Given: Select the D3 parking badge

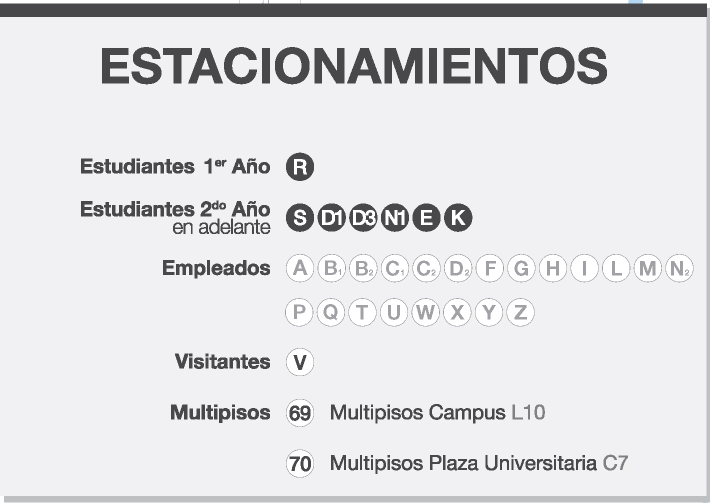Looking at the screenshot, I should coord(363,218).
